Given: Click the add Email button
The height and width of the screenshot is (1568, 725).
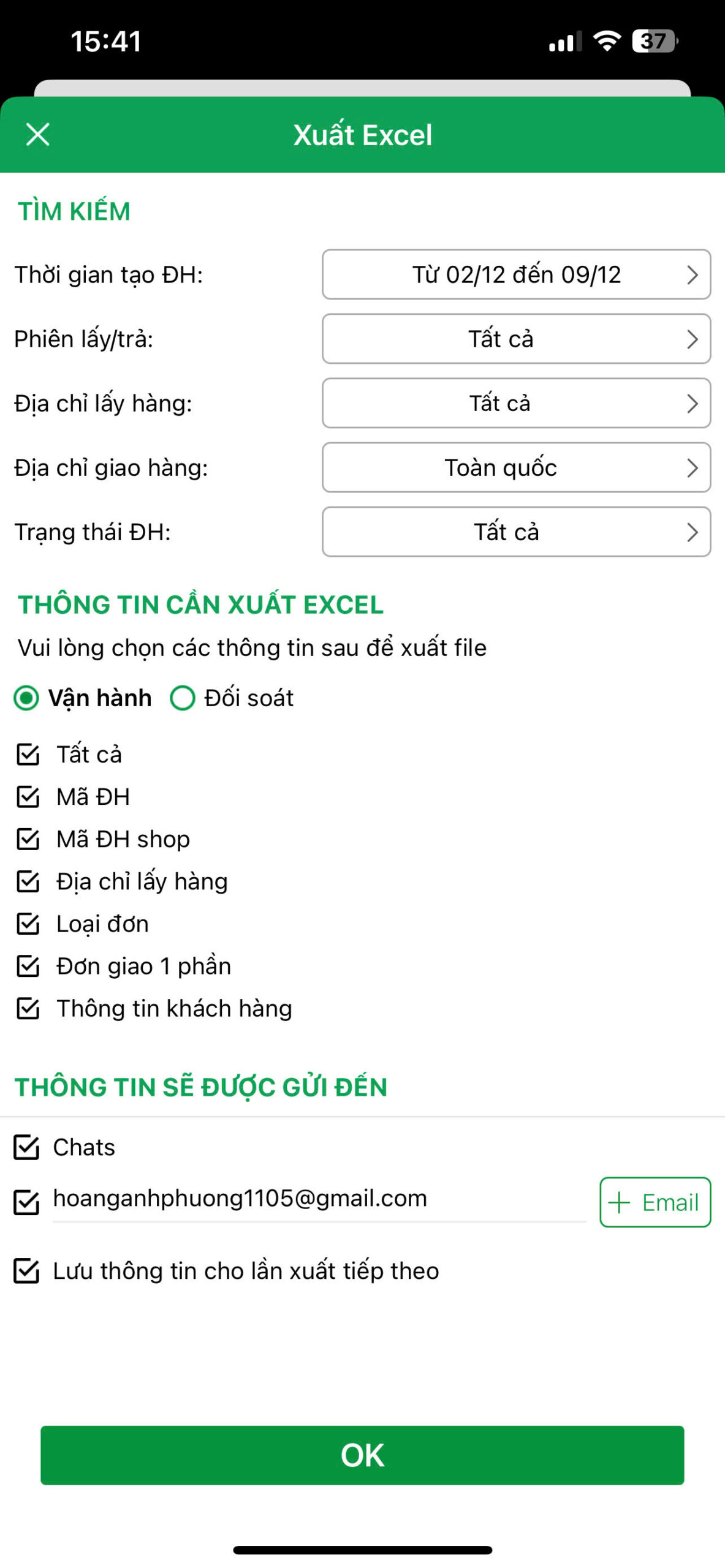Looking at the screenshot, I should [655, 1202].
